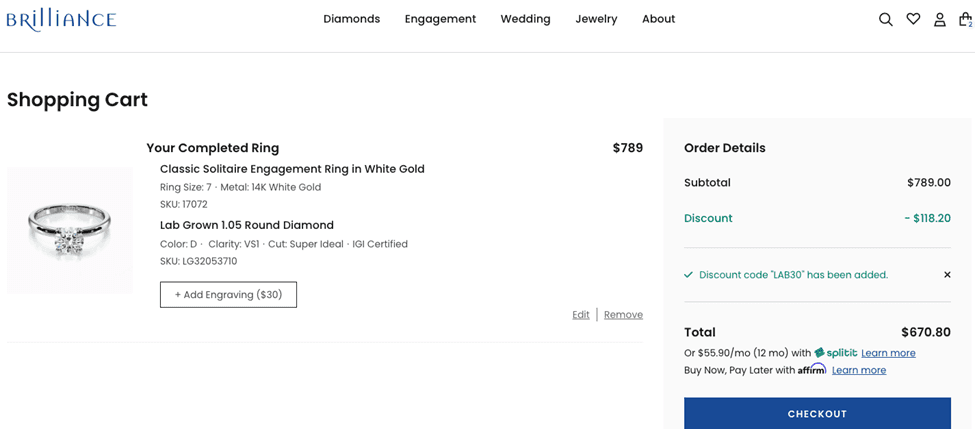Open the Jewelry menu
The image size is (975, 429).
pos(596,19)
